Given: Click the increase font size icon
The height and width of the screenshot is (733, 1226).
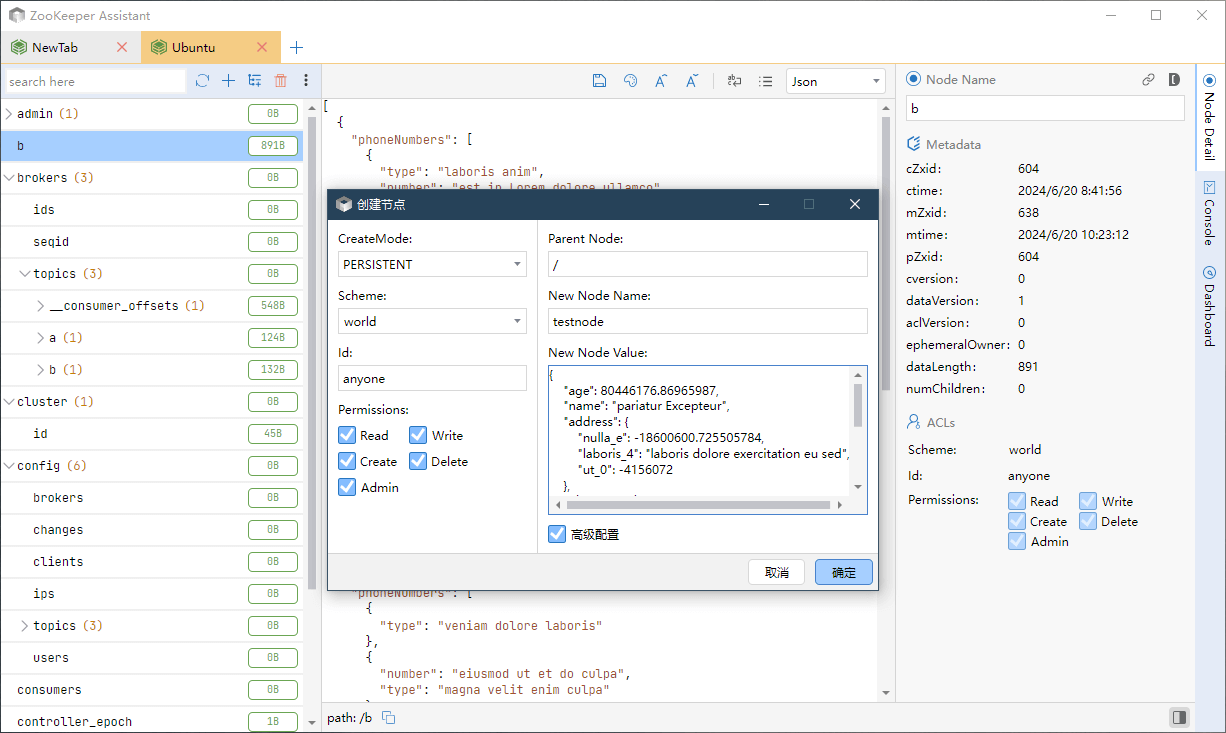Looking at the screenshot, I should [x=661, y=81].
